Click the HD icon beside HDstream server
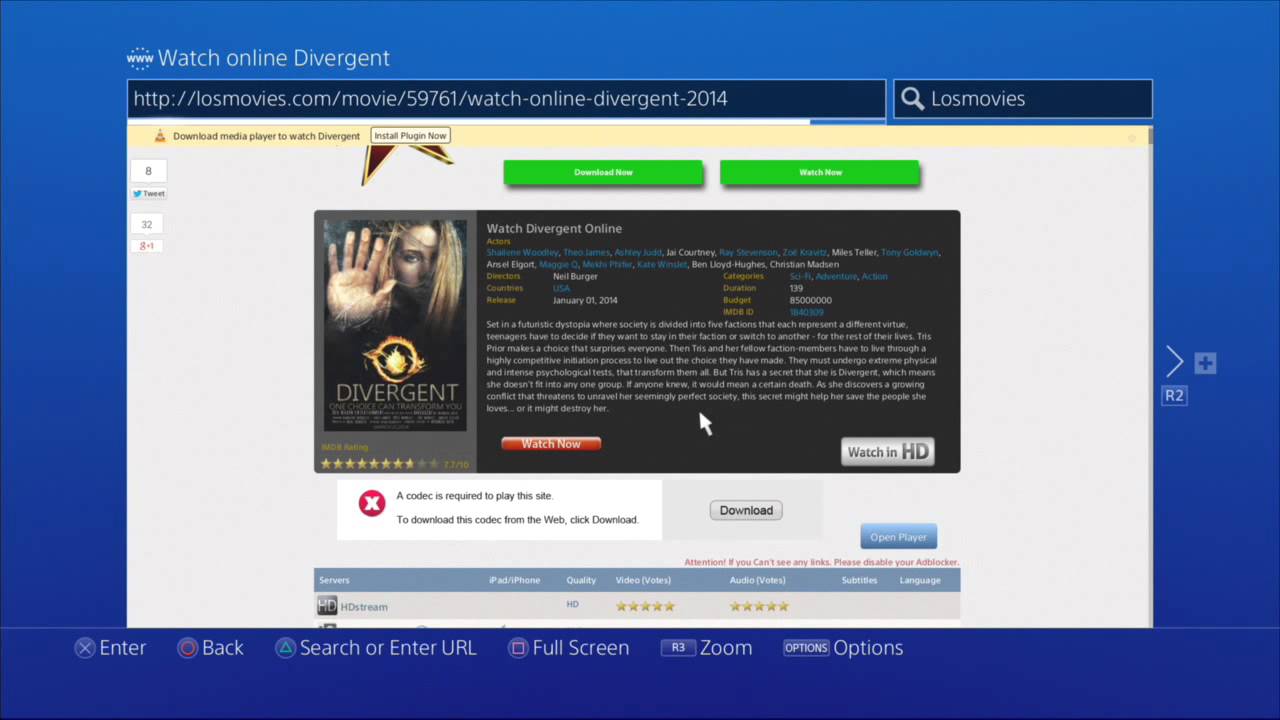This screenshot has width=1280, height=720. (327, 606)
